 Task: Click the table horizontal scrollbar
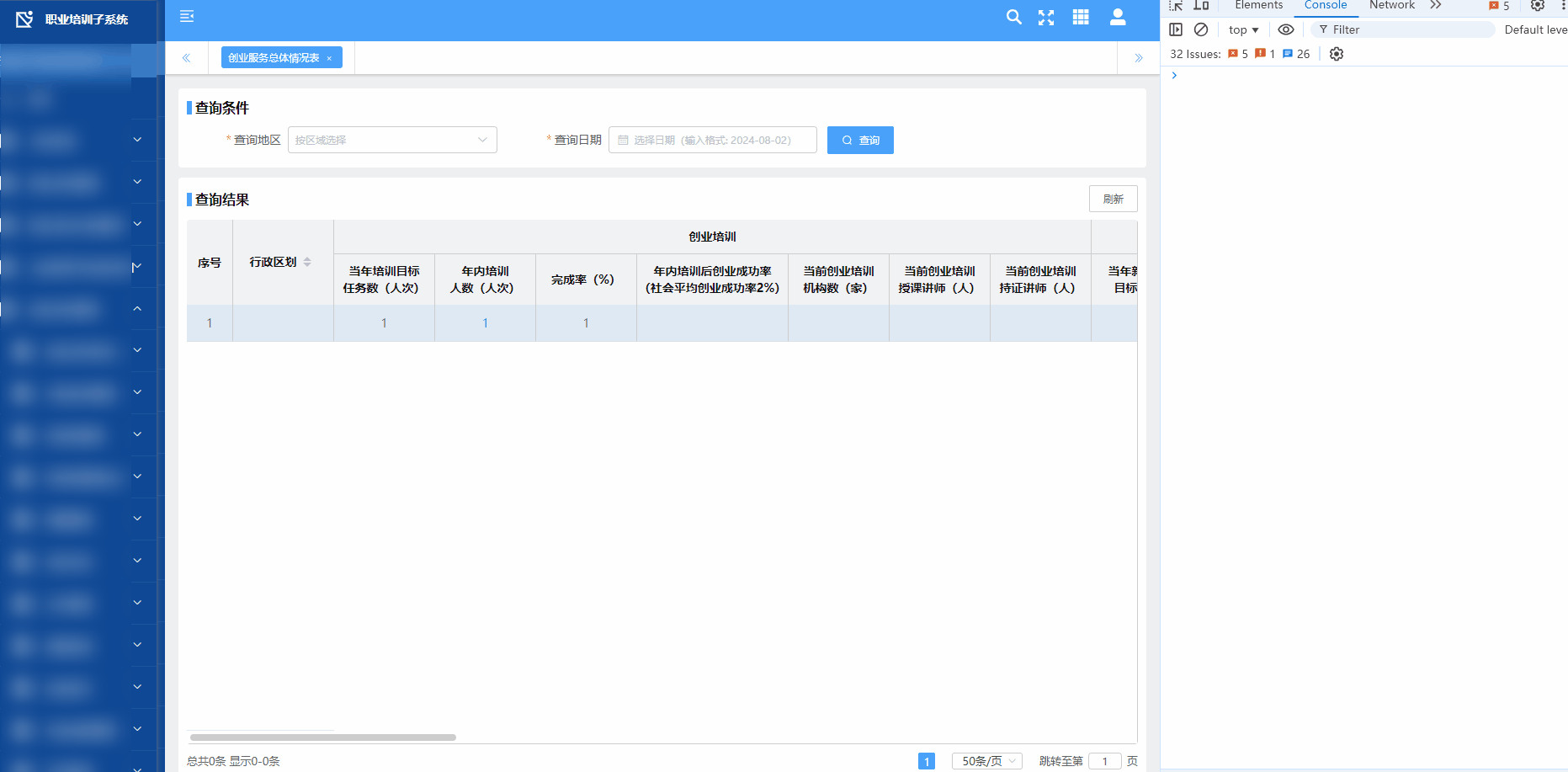323,737
